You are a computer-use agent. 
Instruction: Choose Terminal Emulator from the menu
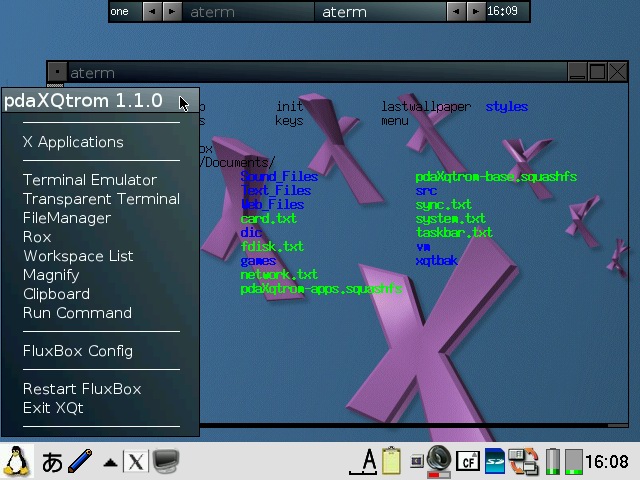pyautogui.click(x=90, y=180)
